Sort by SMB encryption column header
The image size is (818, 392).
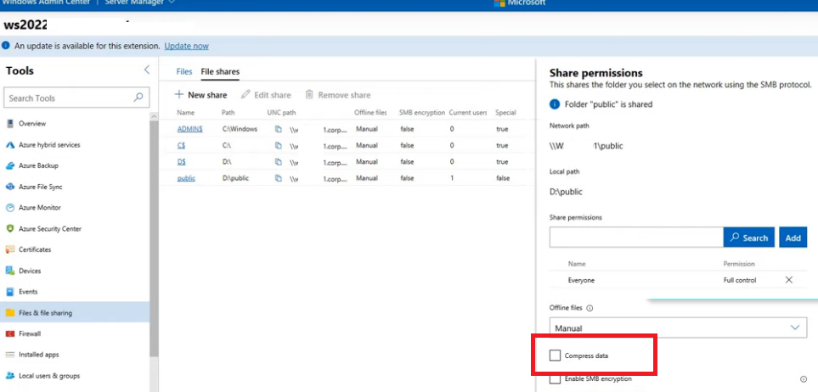click(x=422, y=112)
